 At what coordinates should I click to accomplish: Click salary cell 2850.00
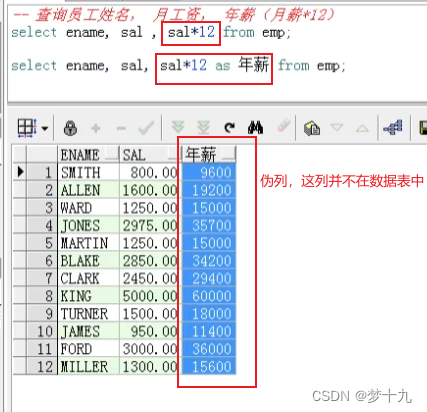(149, 261)
